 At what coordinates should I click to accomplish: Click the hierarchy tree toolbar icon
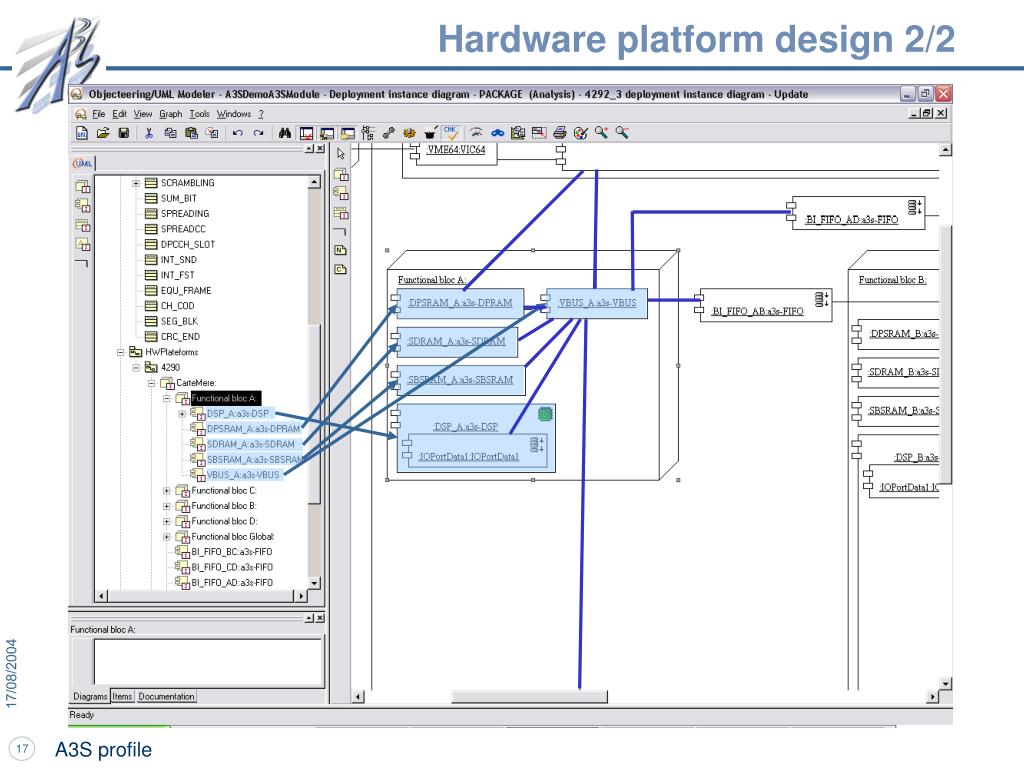tap(368, 133)
